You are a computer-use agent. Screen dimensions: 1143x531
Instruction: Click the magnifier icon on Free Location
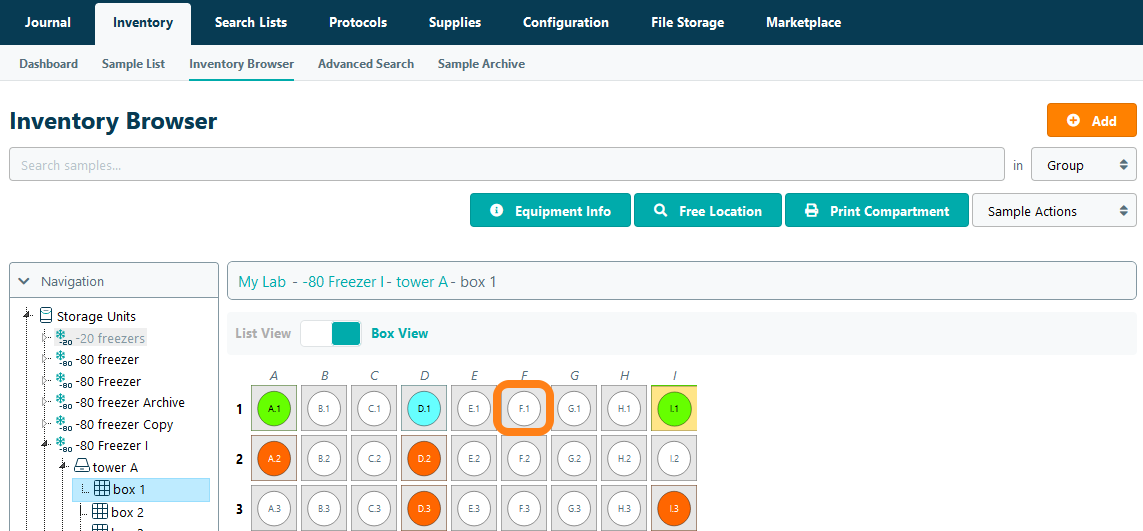click(x=660, y=211)
